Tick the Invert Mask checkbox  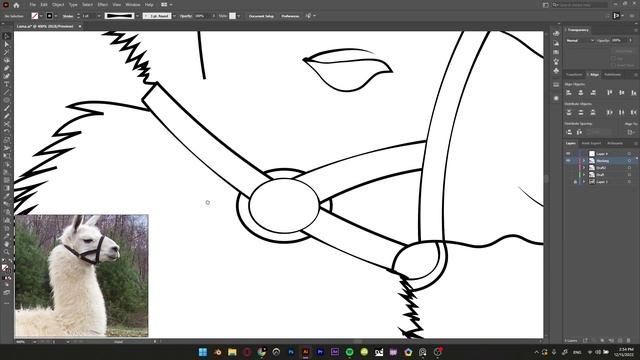tap(613, 65)
